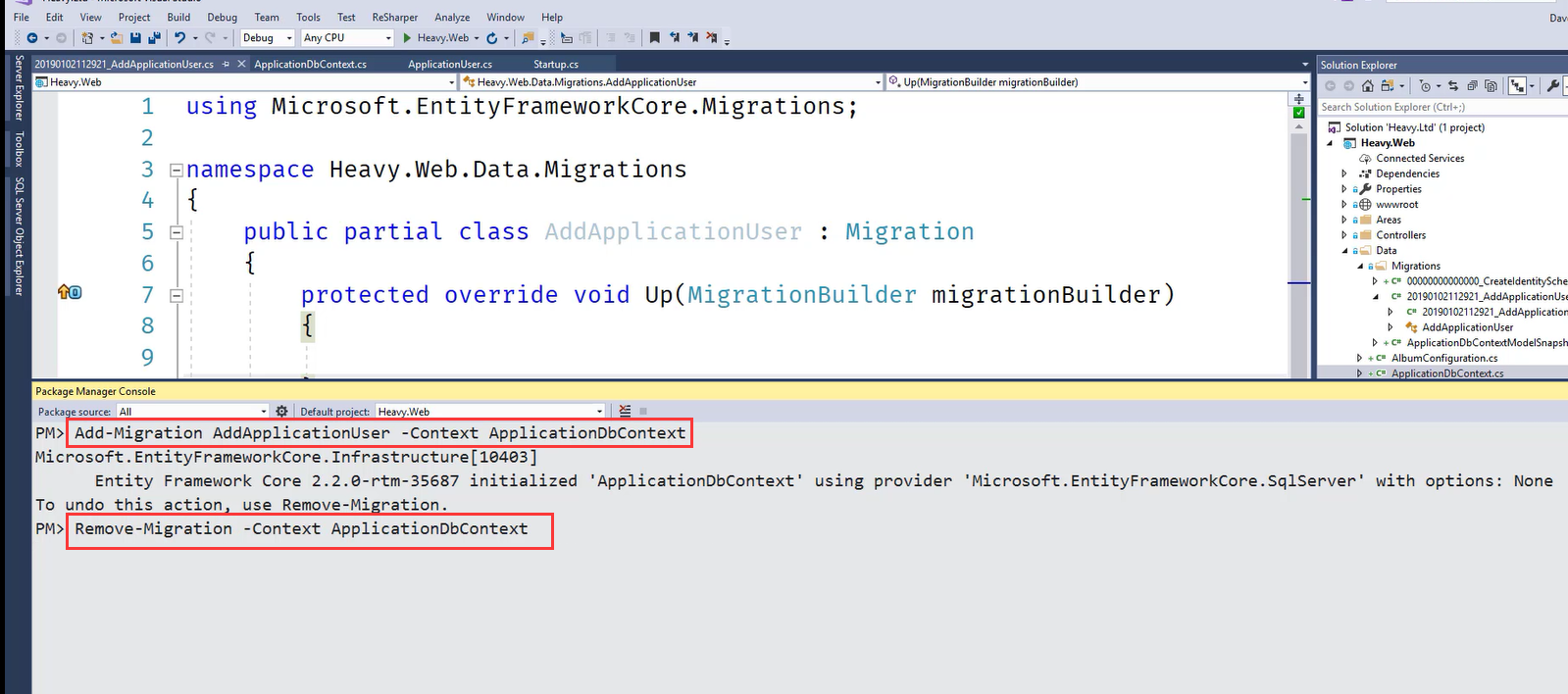The width and height of the screenshot is (1568, 694).
Task: Collapse the namespace block on line 3
Action: [177, 170]
